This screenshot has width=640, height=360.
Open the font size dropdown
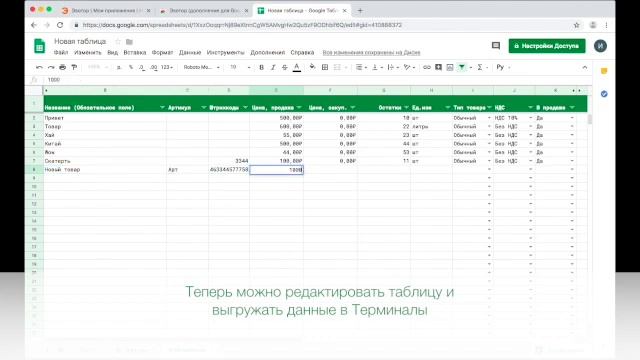(240, 67)
